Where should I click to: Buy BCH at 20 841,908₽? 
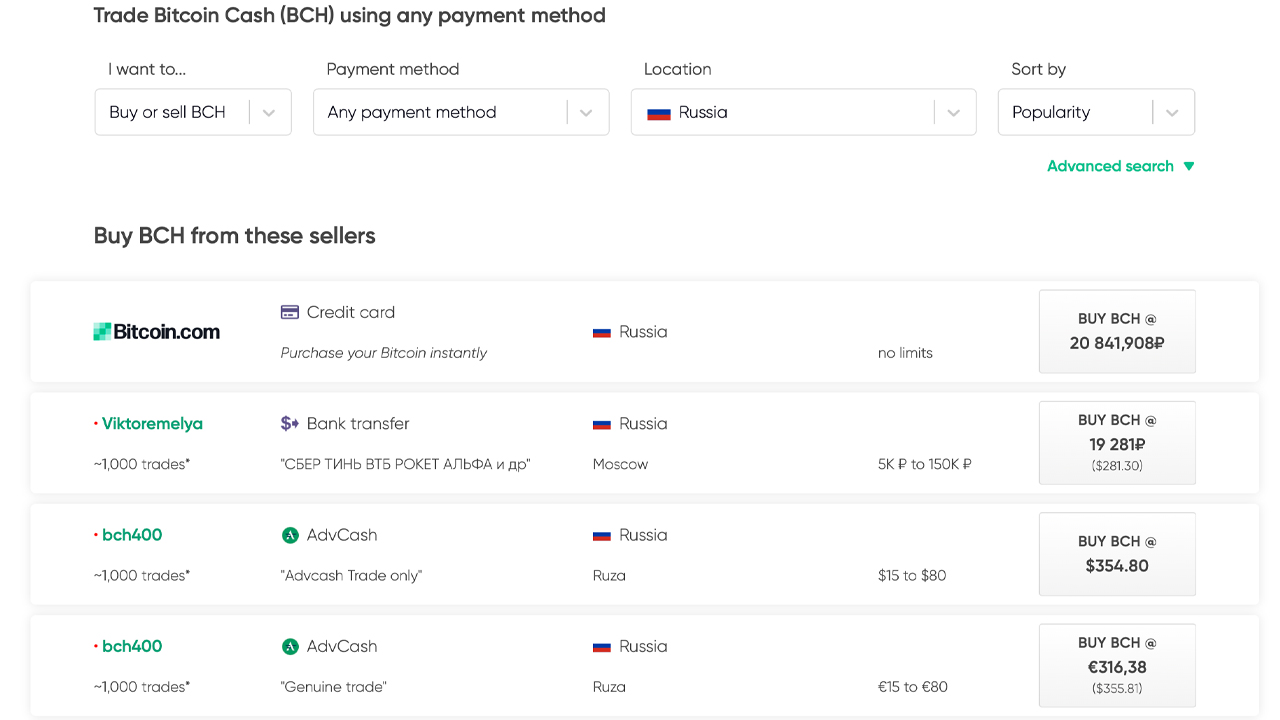[1117, 331]
